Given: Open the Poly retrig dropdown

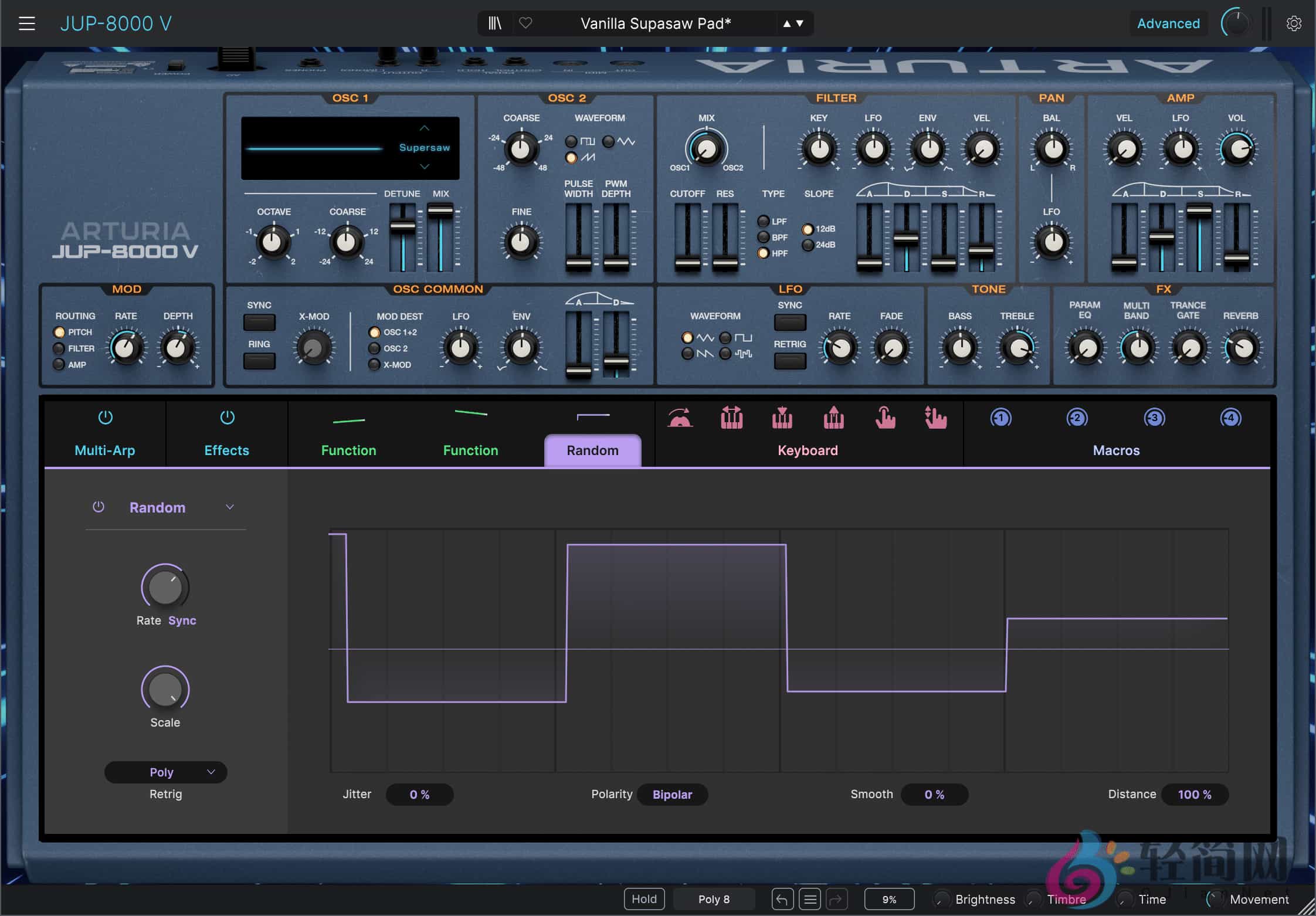Looking at the screenshot, I should coord(165,772).
